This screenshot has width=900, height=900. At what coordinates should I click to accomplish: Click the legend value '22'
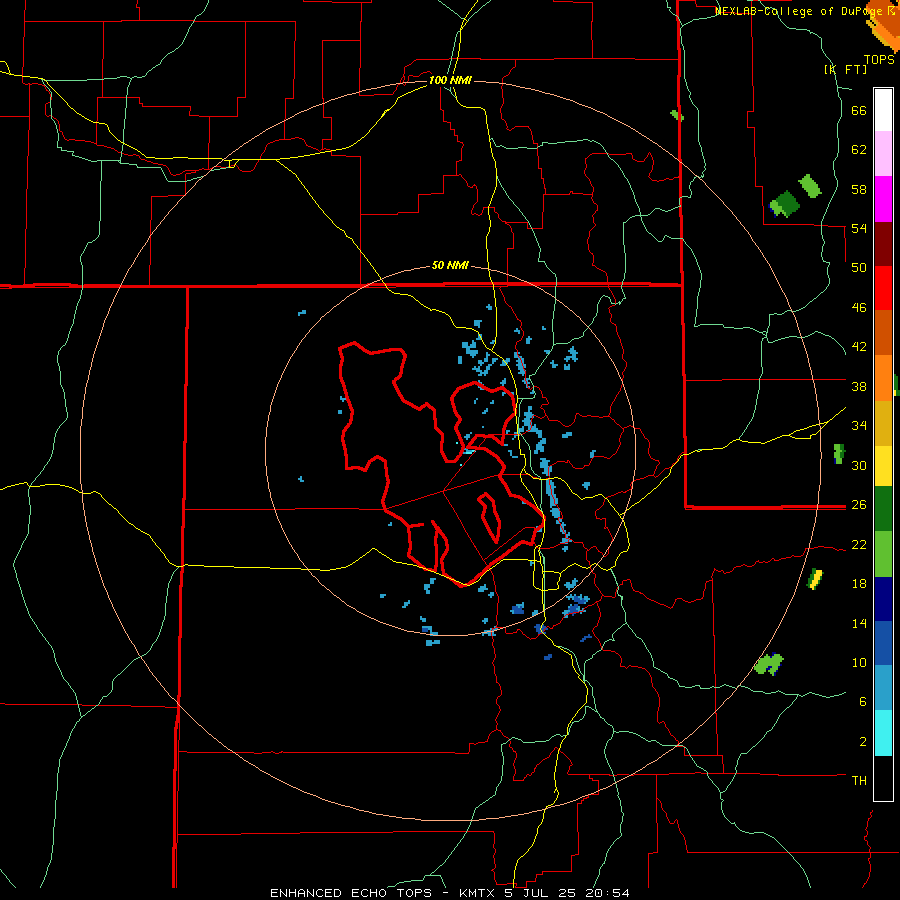(x=859, y=544)
